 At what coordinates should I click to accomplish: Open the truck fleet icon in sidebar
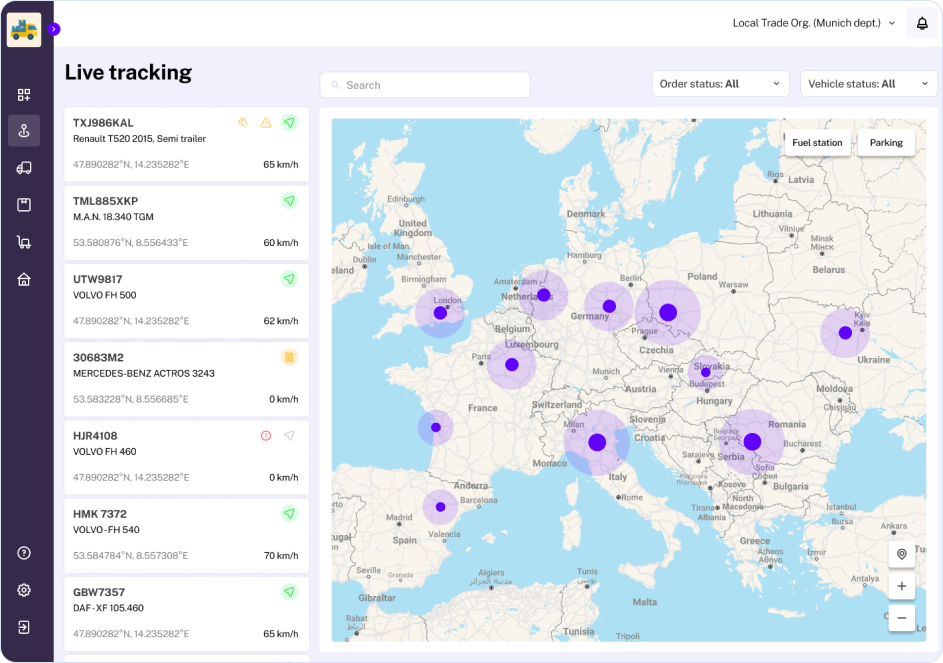click(24, 167)
